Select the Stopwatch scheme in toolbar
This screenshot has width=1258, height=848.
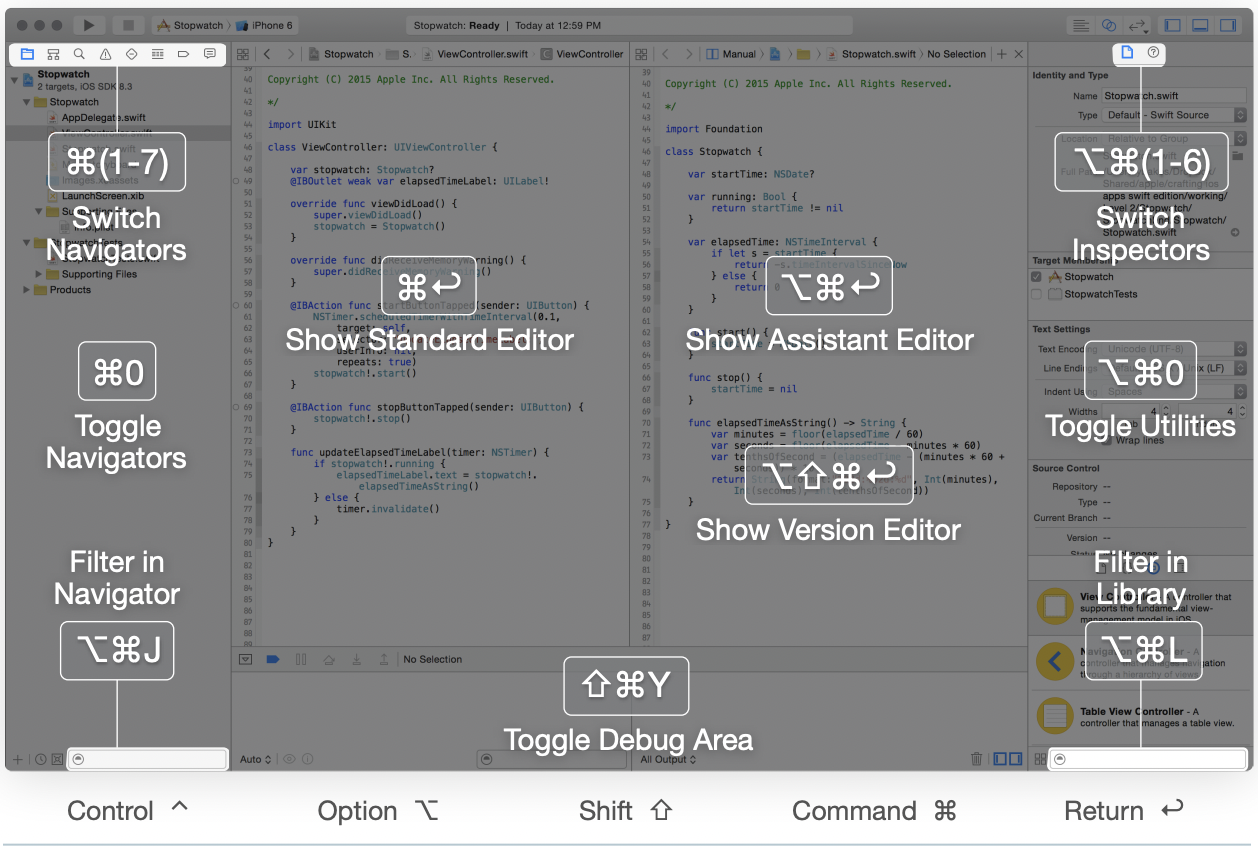190,25
